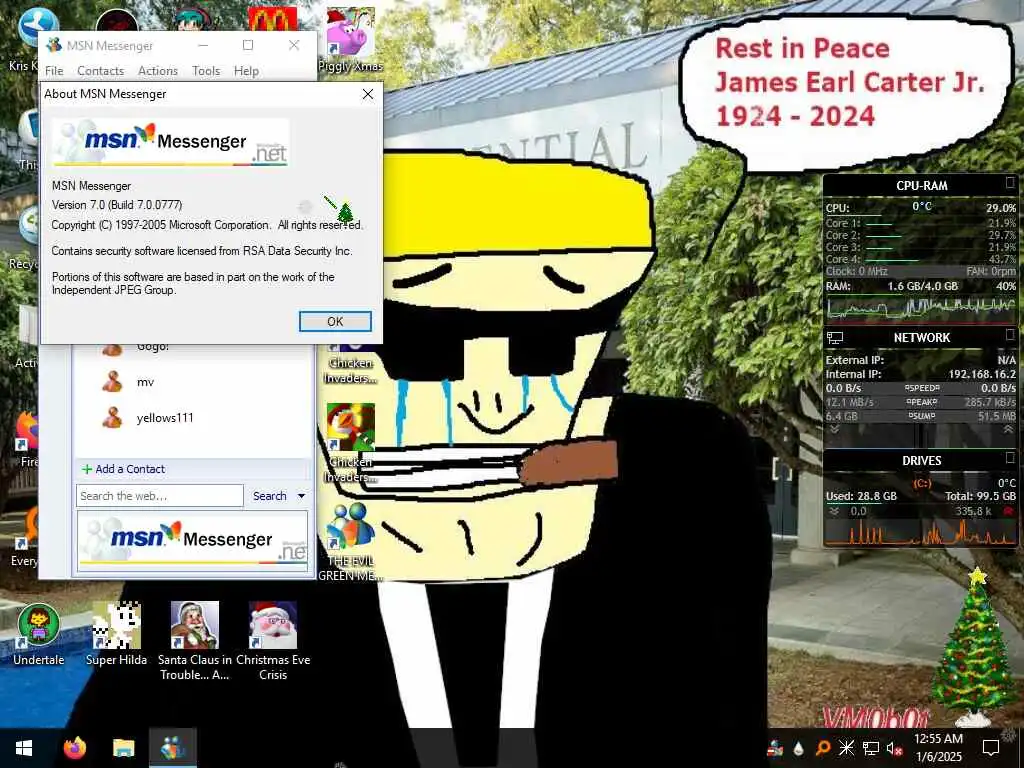Click the MSN Messenger tray icon
1024x768 pixels.
pos(775,748)
